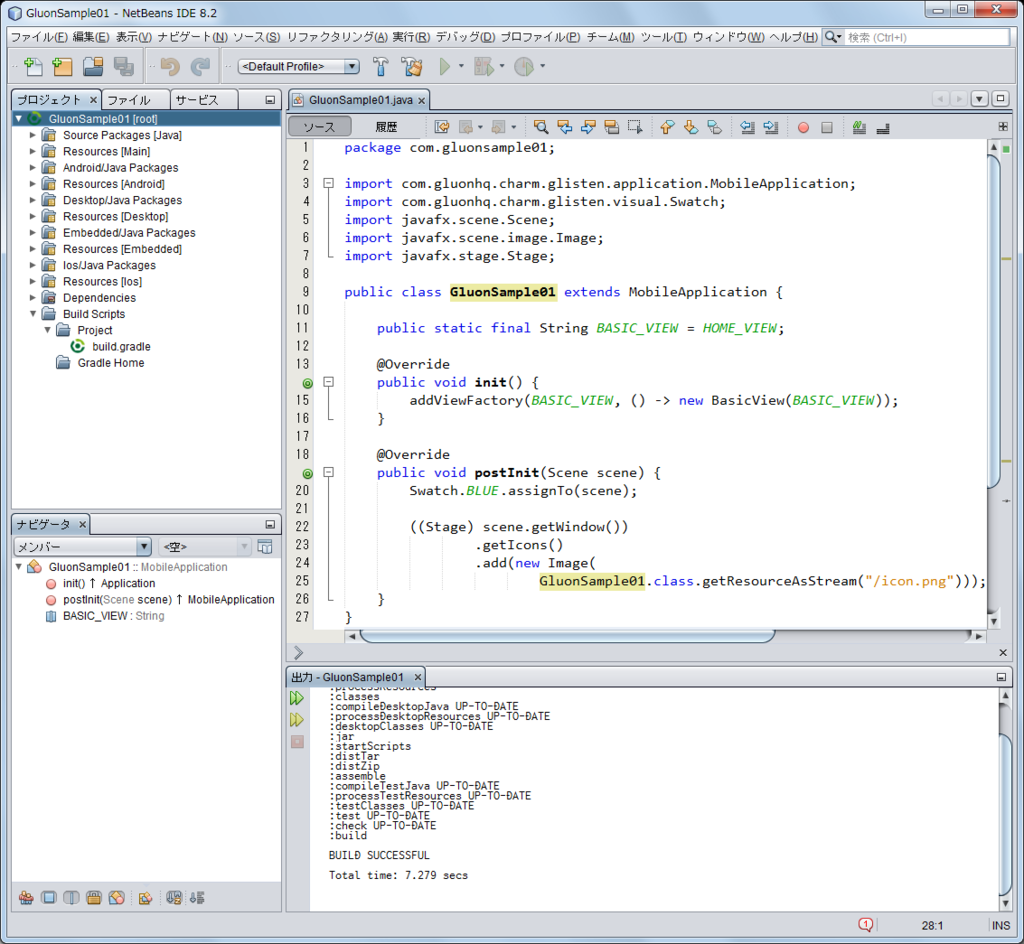This screenshot has height=944, width=1024.
Task: Click the Save All toolbar icon
Action: tap(123, 66)
